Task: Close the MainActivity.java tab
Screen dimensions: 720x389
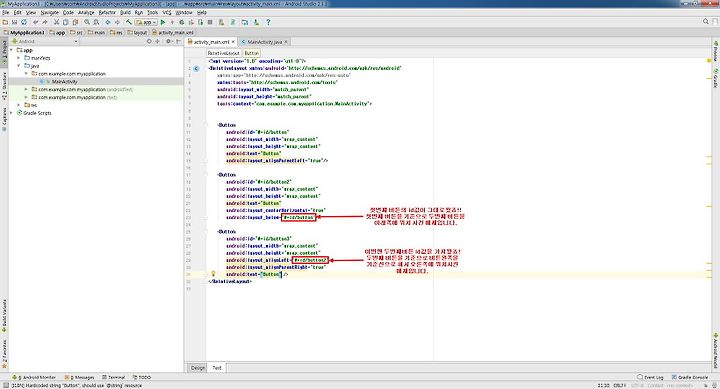Action: pyautogui.click(x=286, y=42)
